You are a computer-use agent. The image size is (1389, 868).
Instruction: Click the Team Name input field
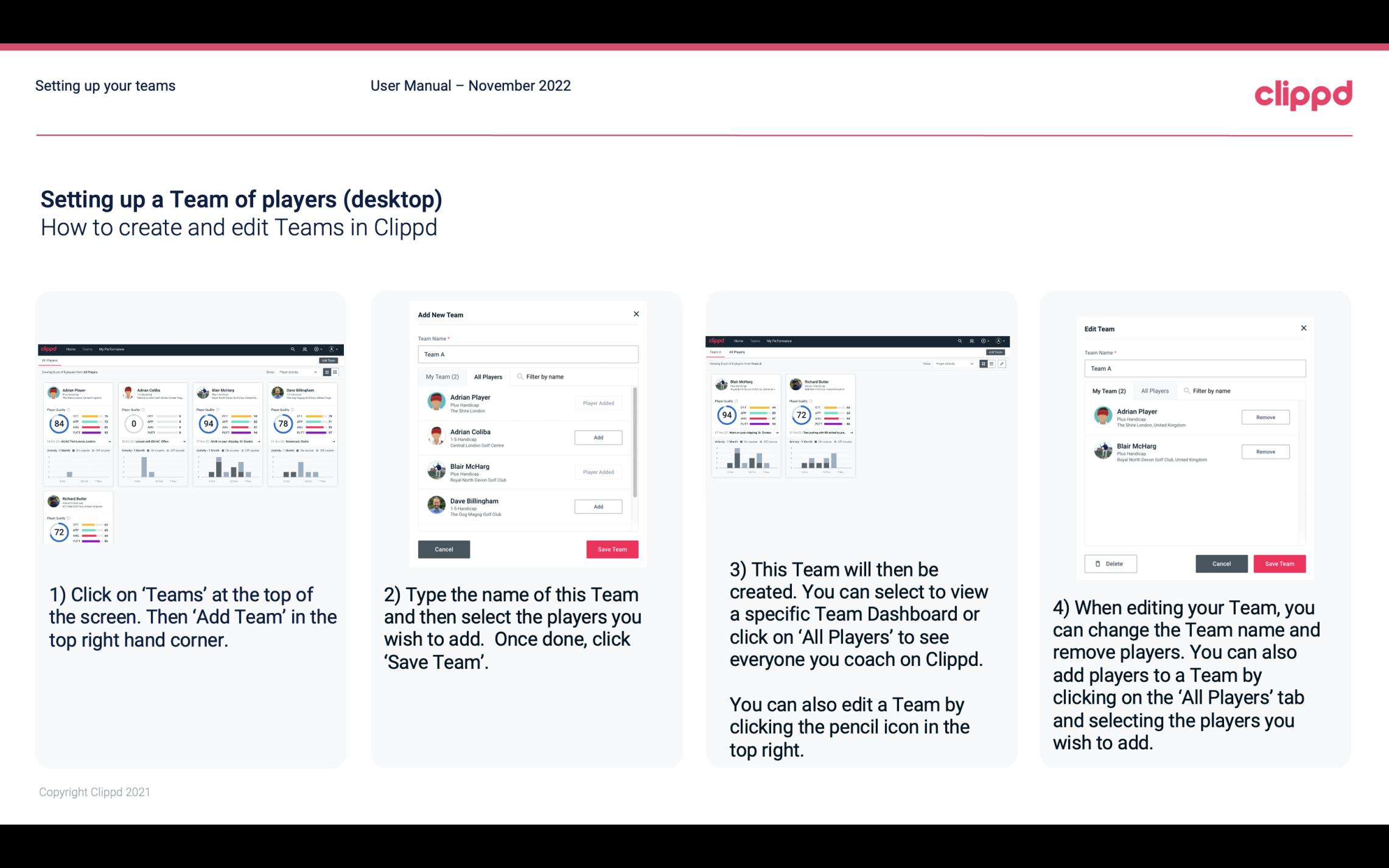528,353
